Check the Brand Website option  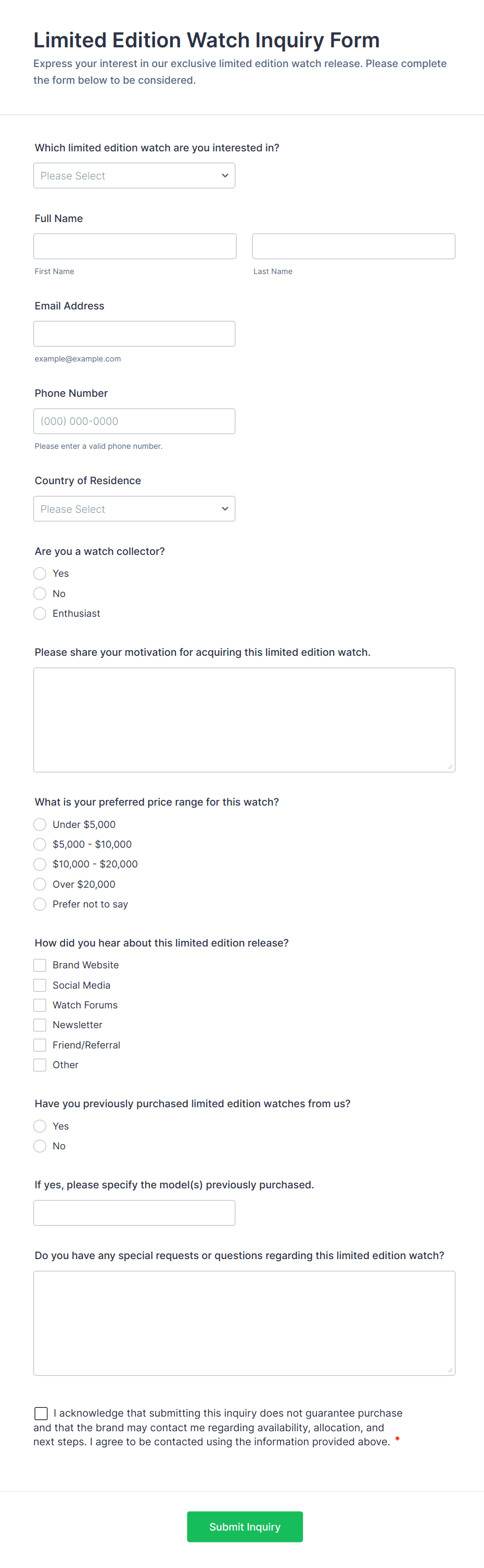click(40, 965)
